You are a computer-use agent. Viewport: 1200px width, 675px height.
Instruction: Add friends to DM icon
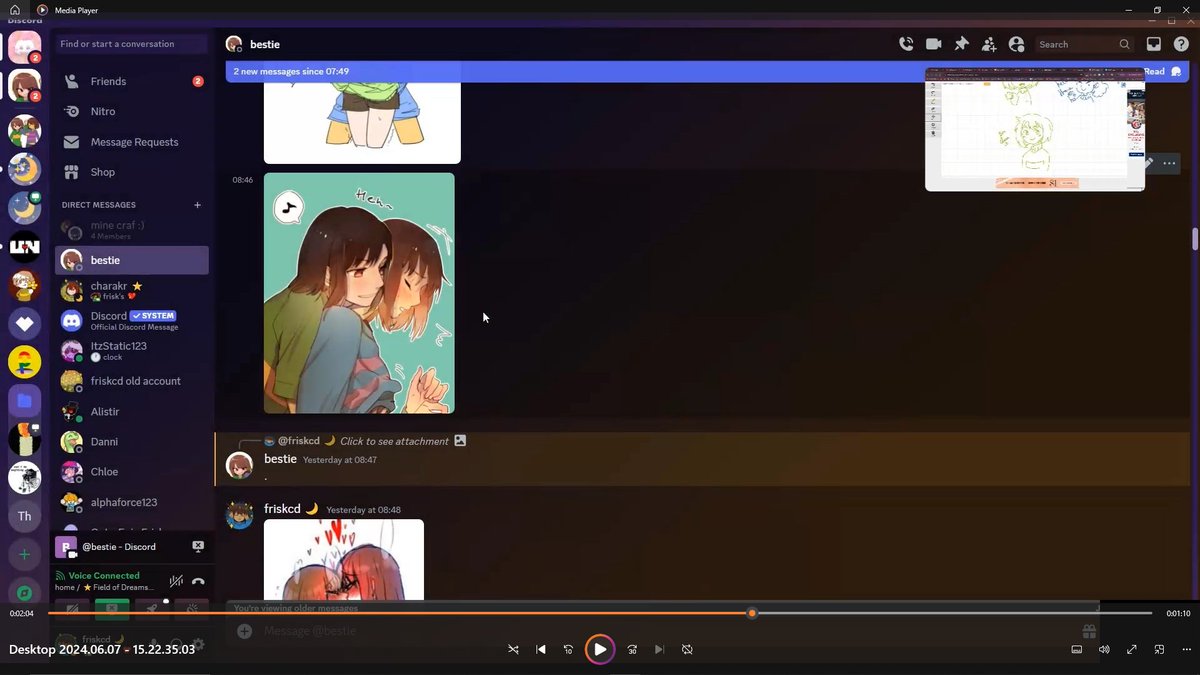989,44
